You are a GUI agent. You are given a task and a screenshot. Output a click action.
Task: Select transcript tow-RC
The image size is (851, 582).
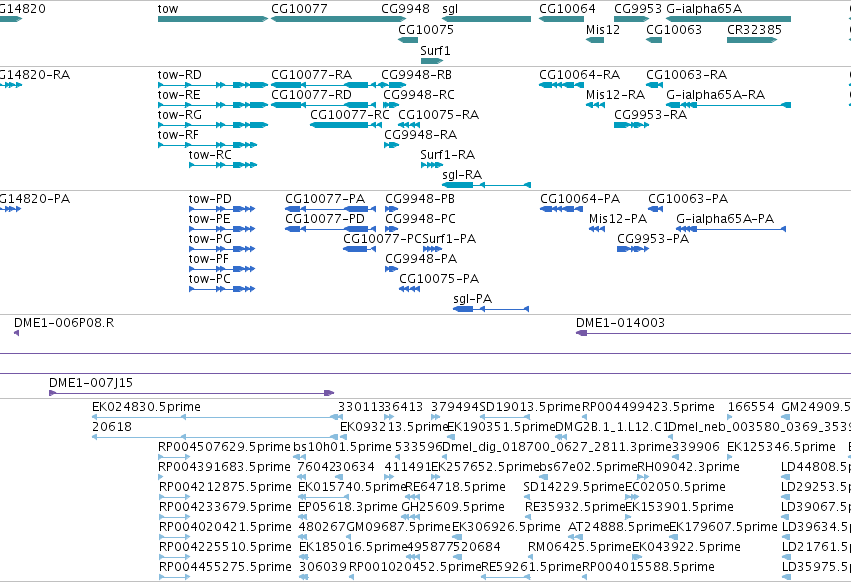223,165
